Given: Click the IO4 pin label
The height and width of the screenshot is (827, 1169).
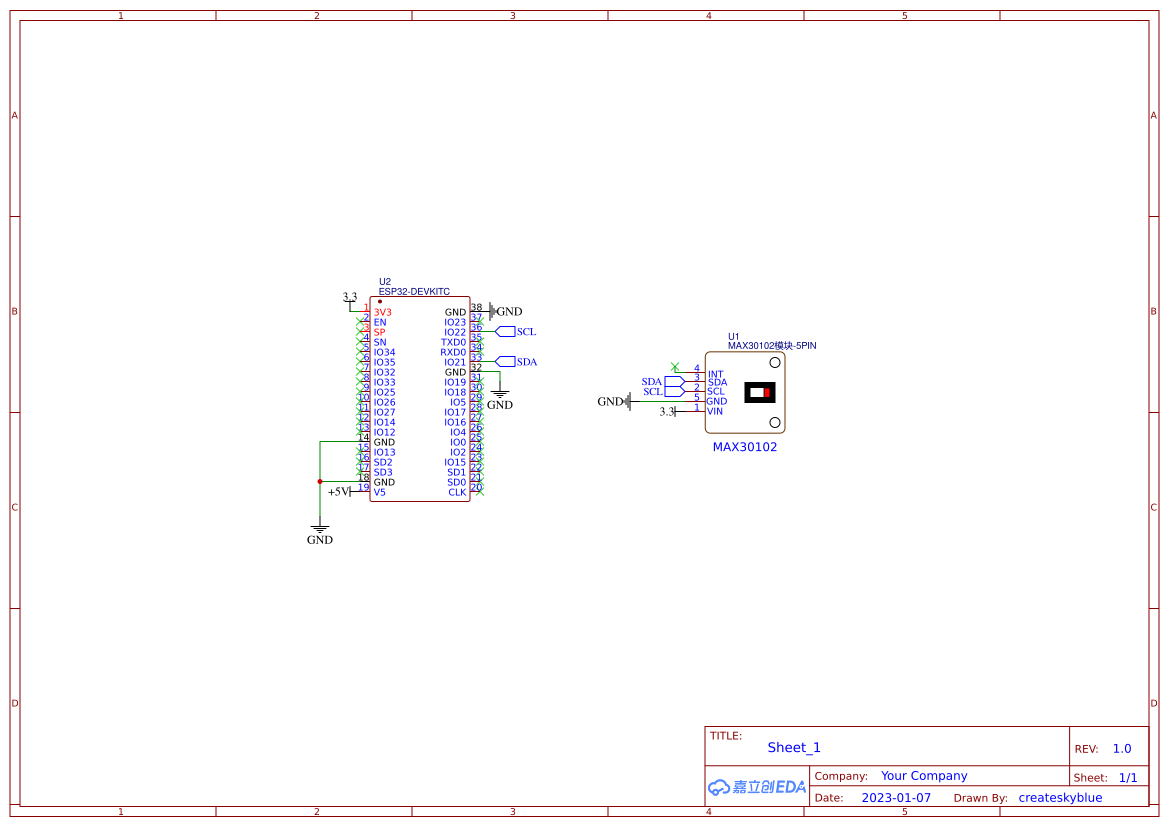Looking at the screenshot, I should click(458, 433).
